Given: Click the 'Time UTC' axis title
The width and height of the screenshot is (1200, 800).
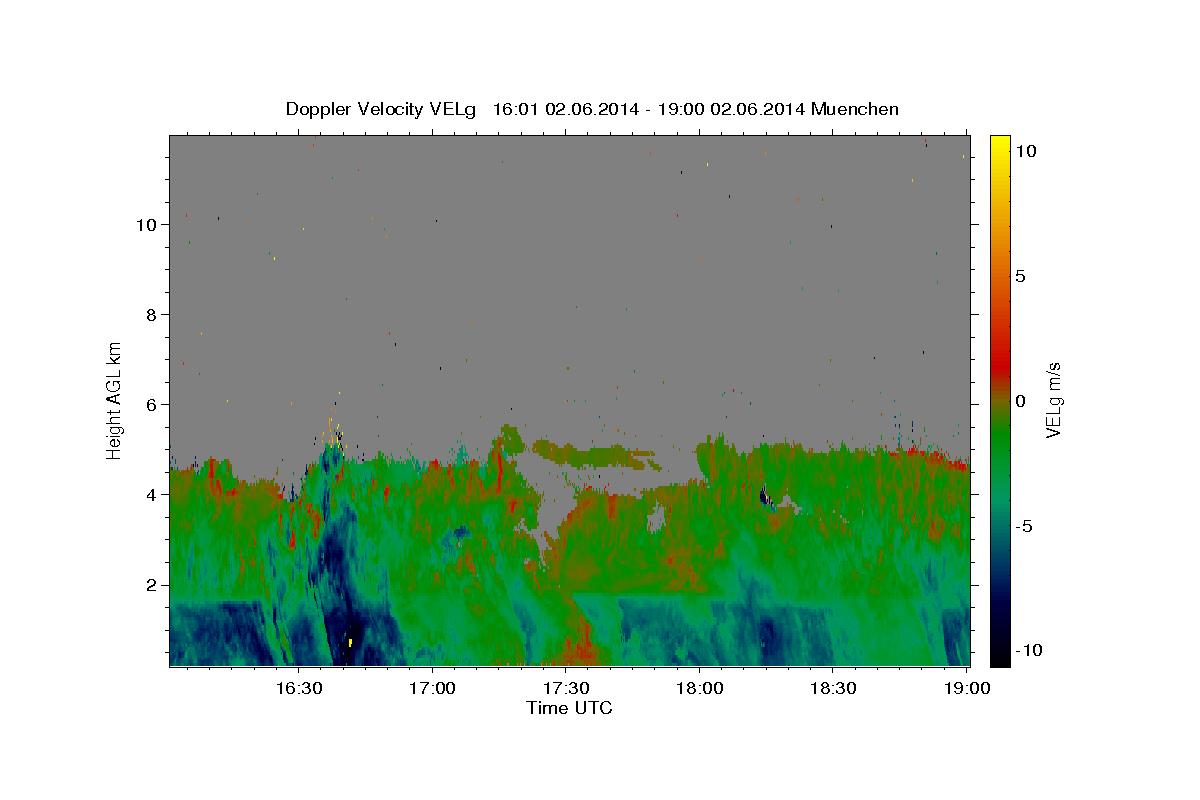Looking at the screenshot, I should [569, 708].
